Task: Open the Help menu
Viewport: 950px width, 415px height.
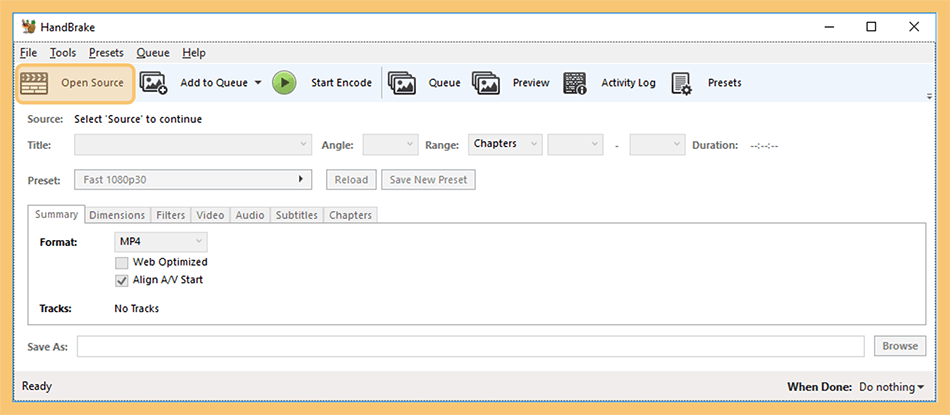Action: [x=194, y=53]
